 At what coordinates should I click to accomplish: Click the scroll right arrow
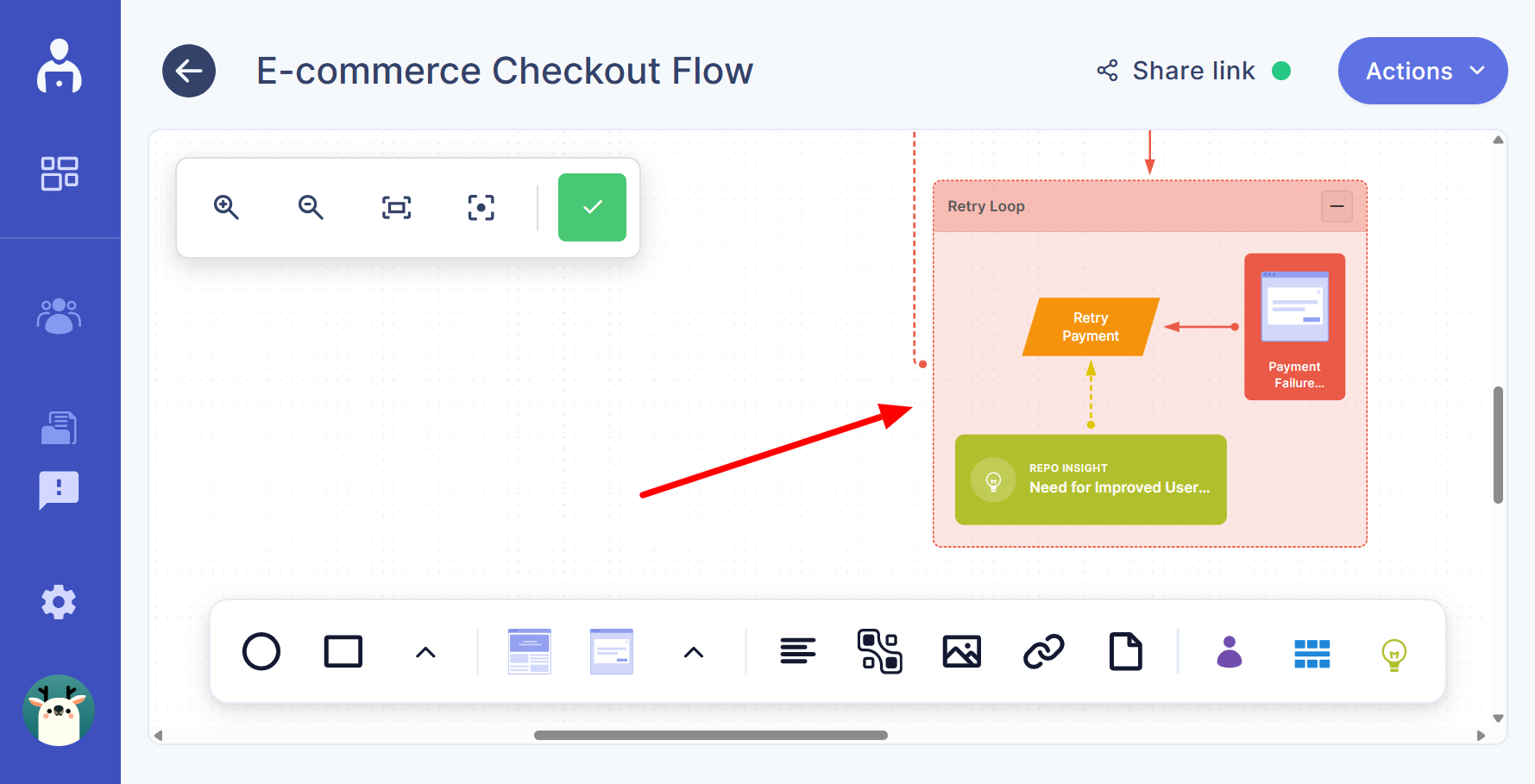(x=1482, y=736)
